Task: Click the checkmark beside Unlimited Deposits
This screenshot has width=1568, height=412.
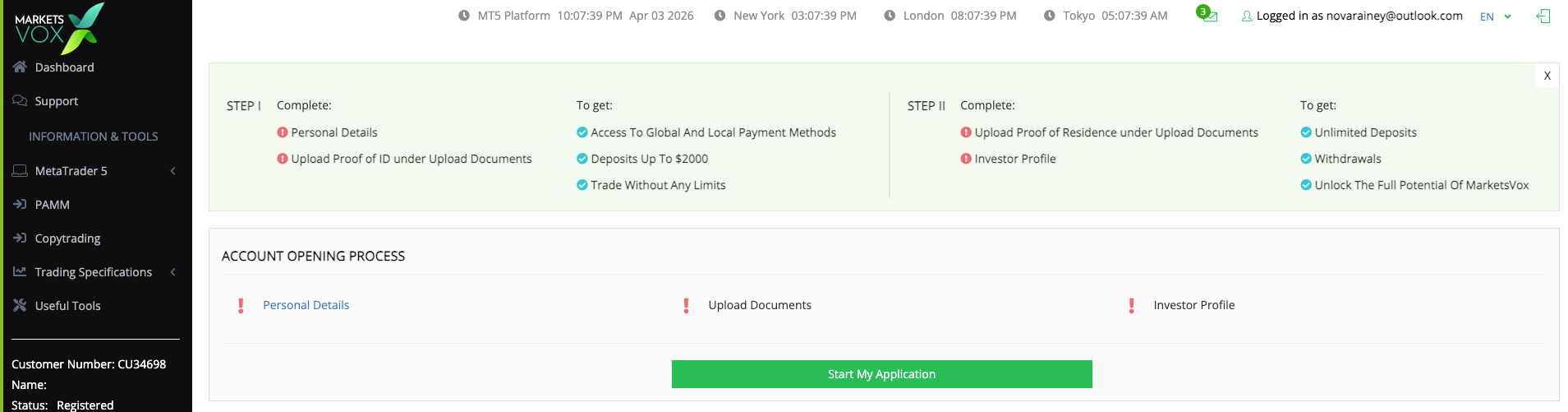Action: (x=1306, y=132)
